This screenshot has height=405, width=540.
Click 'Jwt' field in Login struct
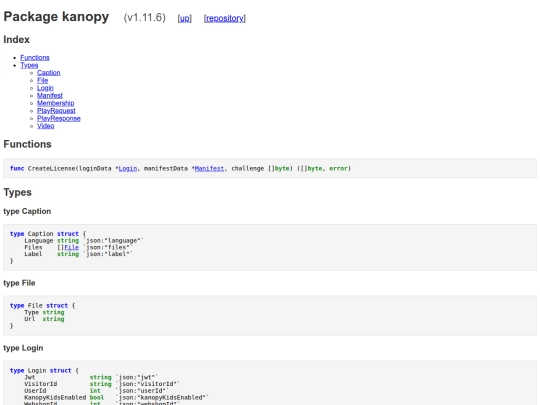(x=30, y=377)
